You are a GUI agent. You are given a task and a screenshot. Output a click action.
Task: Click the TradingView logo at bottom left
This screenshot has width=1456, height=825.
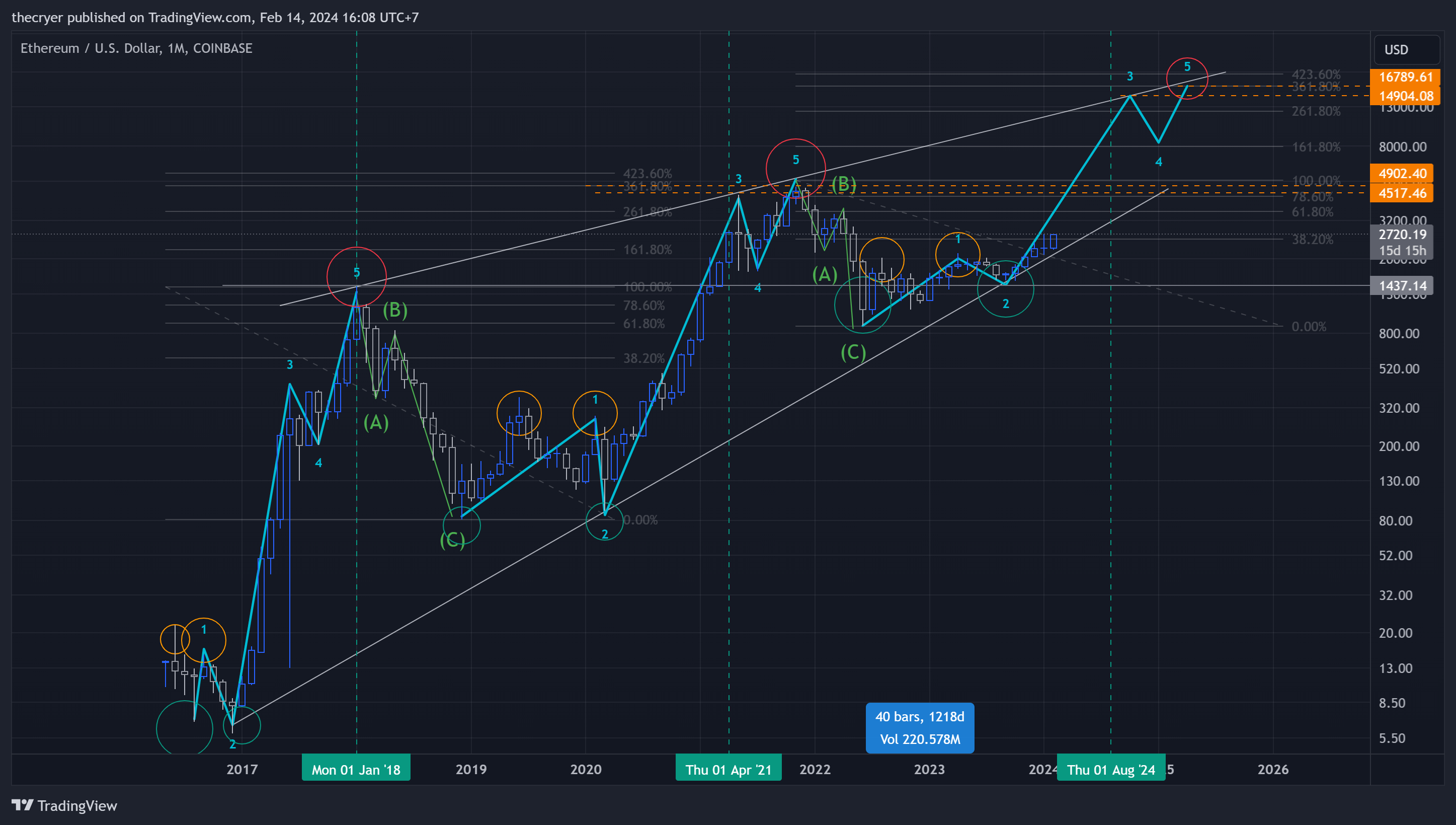[x=64, y=805]
